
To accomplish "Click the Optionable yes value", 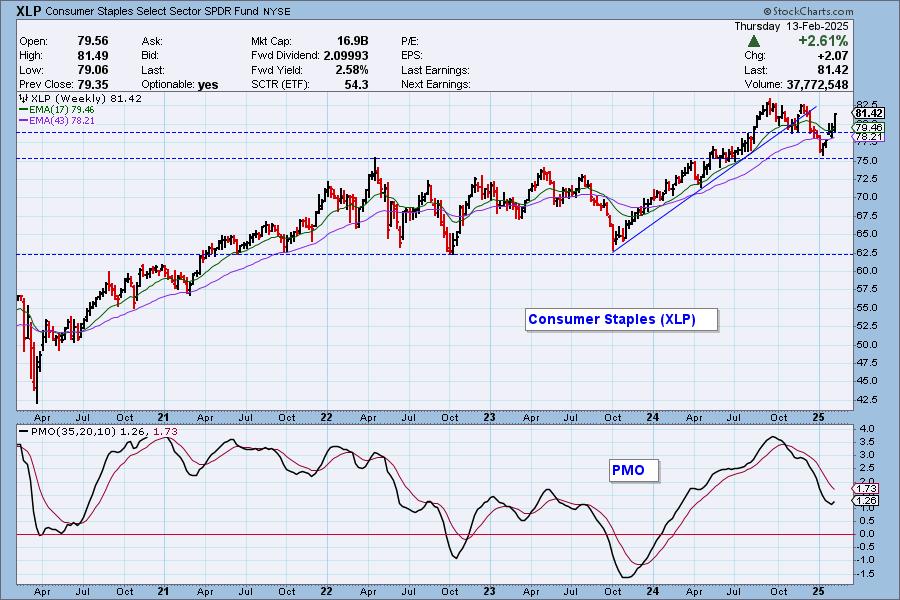I will 208,85.
